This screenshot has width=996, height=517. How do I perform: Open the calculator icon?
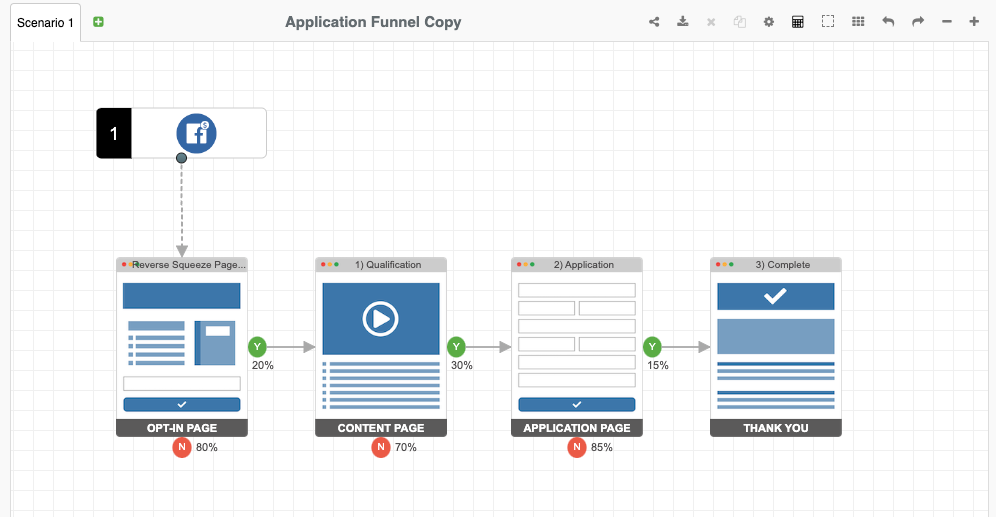tap(798, 22)
